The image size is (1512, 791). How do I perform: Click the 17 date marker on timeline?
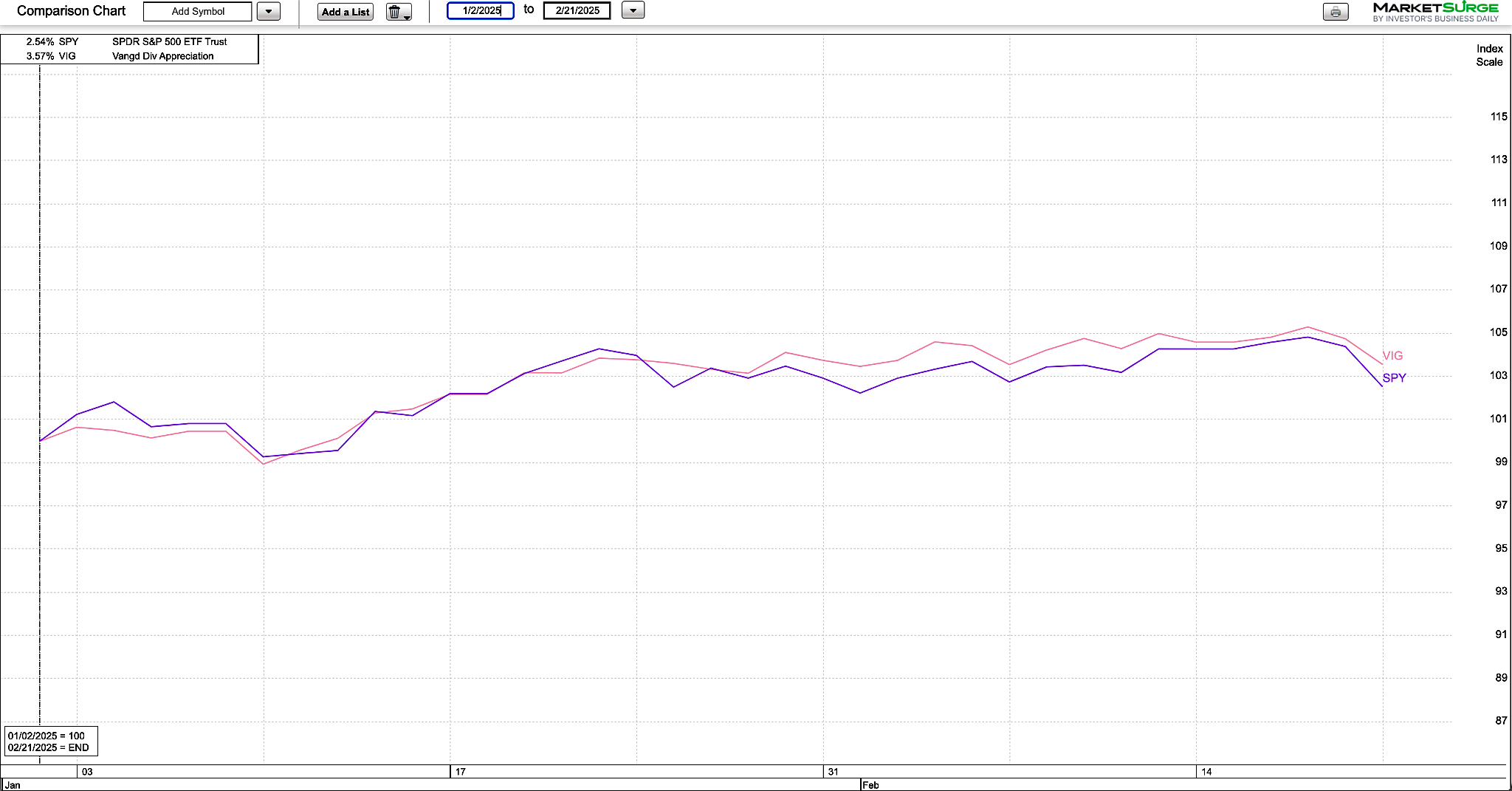(460, 772)
